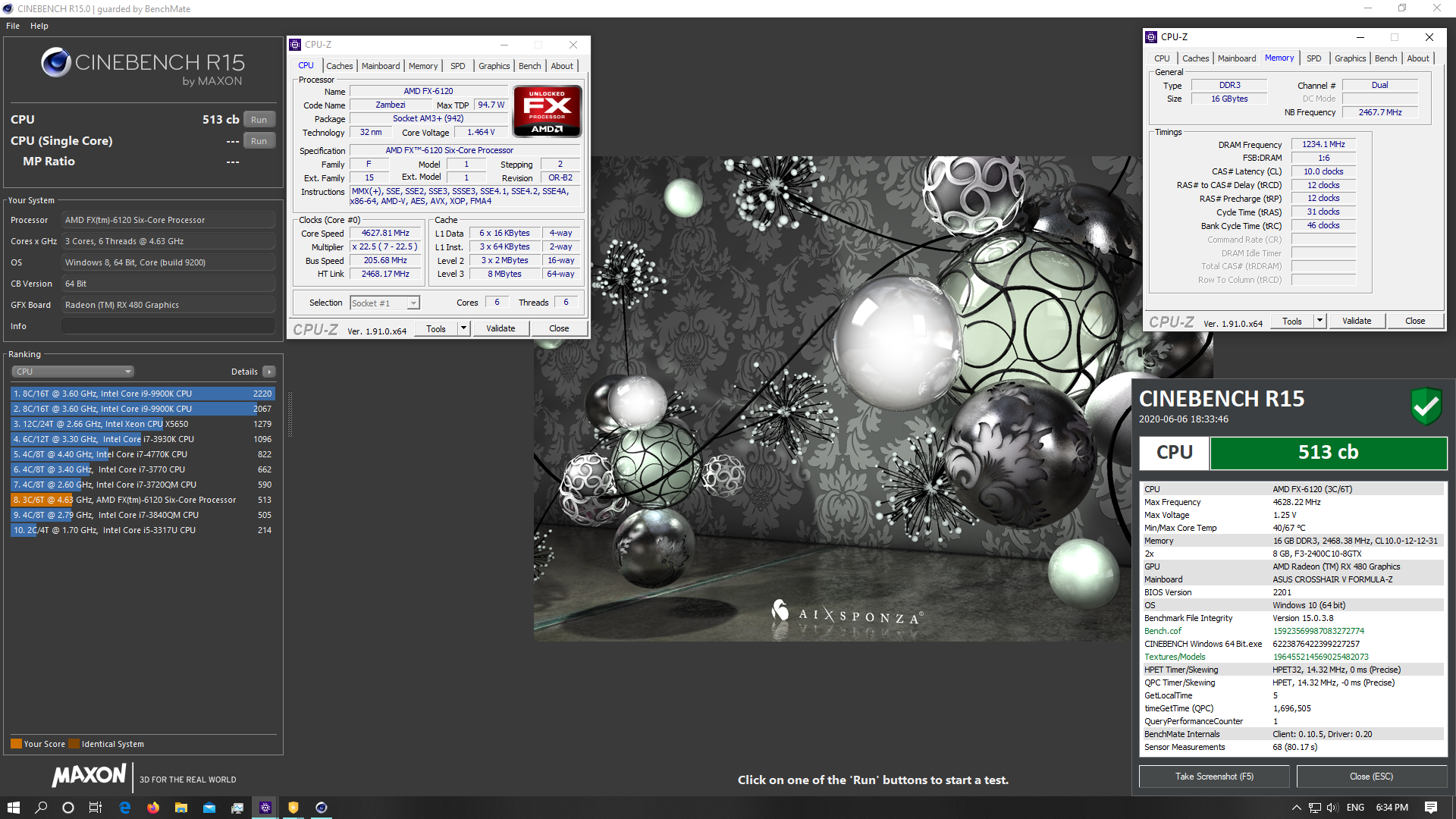Click the AMD FX processor logo
Image resolution: width=1456 pixels, height=819 pixels.
547,111
